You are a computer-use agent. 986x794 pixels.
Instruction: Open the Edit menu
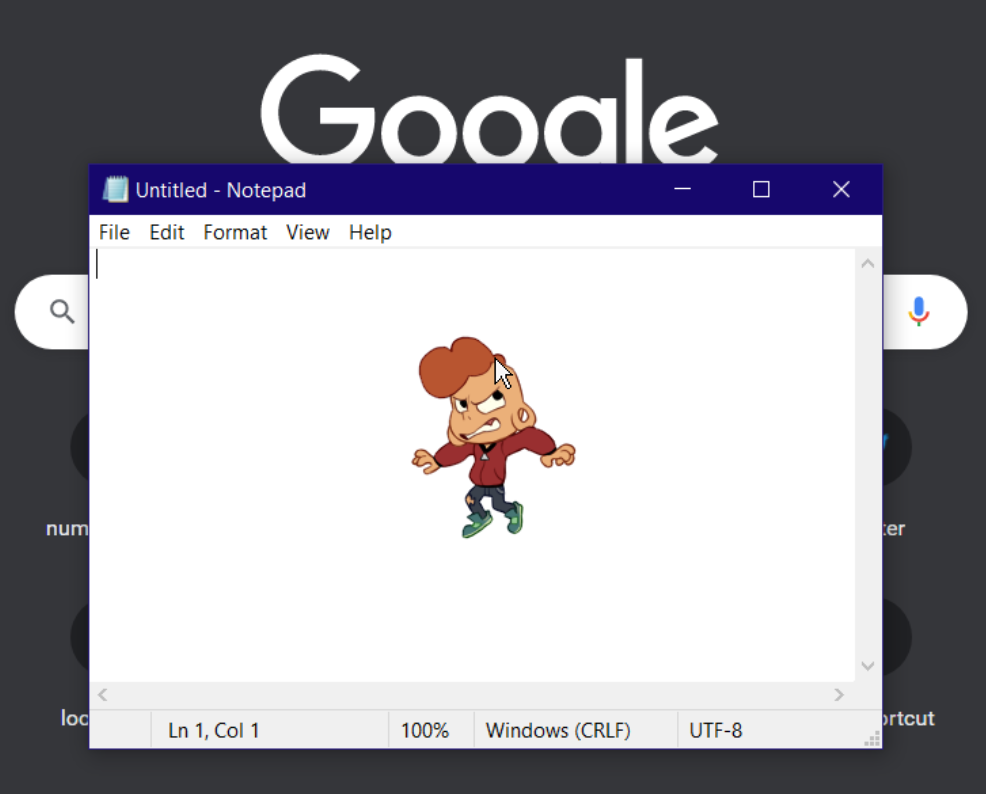tap(166, 232)
